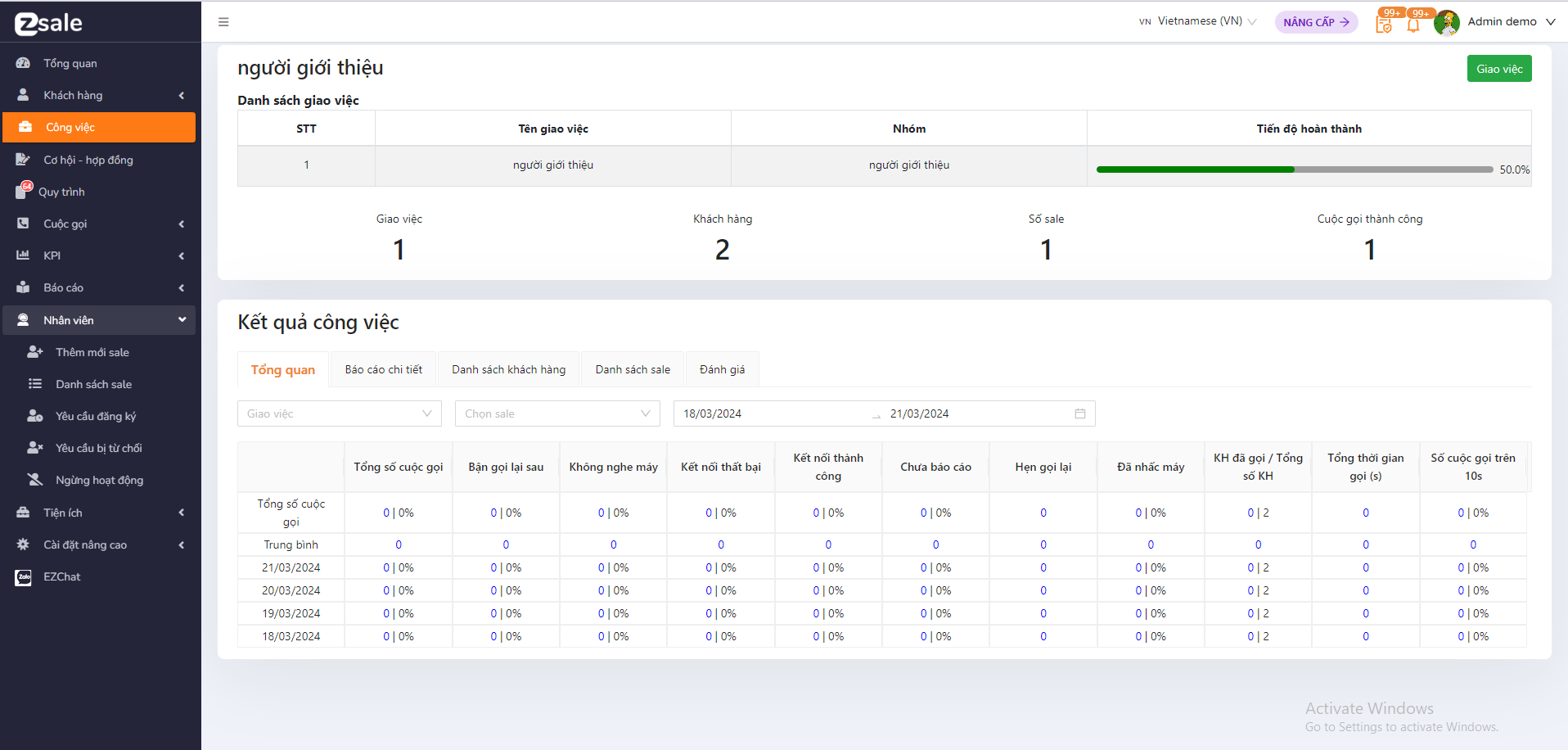This screenshot has height=750, width=1568.
Task: Click the VN flag language icon
Action: (1145, 22)
